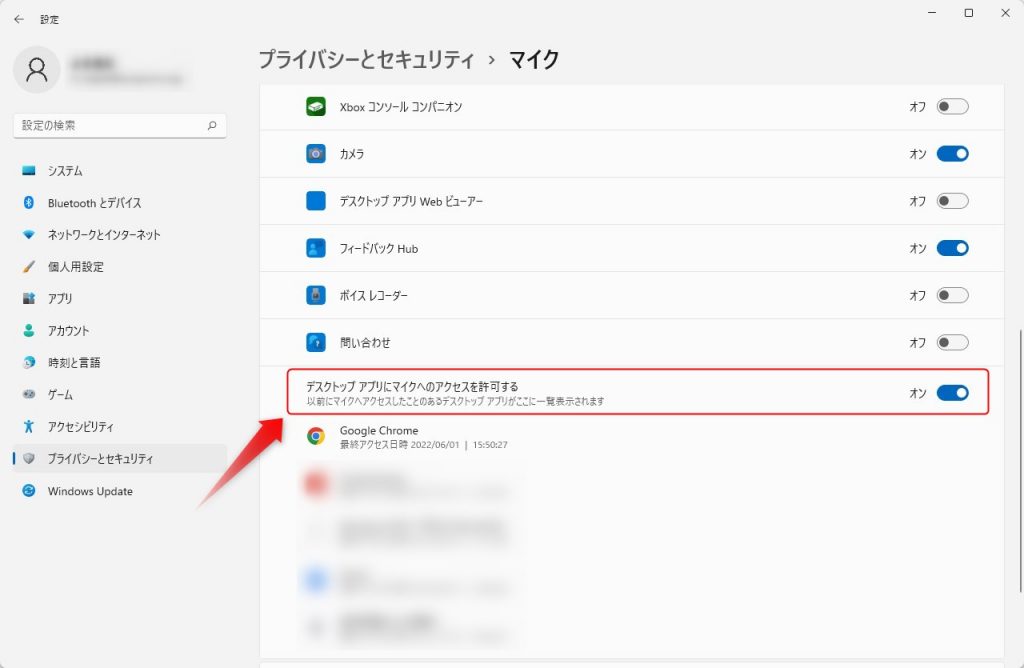The height and width of the screenshot is (668, 1024).
Task: Click the Bluetooth icon in sidebar
Action: (29, 202)
